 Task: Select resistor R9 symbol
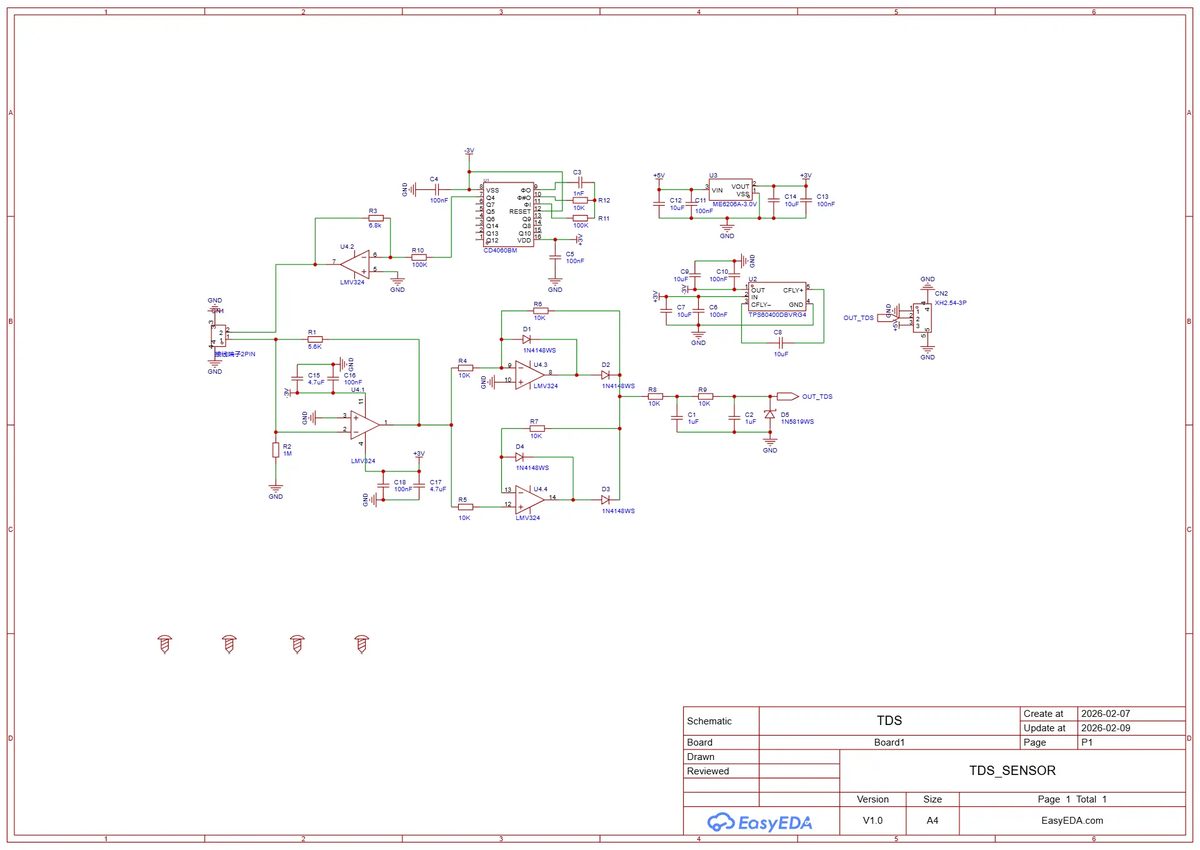pyautogui.click(x=704, y=397)
